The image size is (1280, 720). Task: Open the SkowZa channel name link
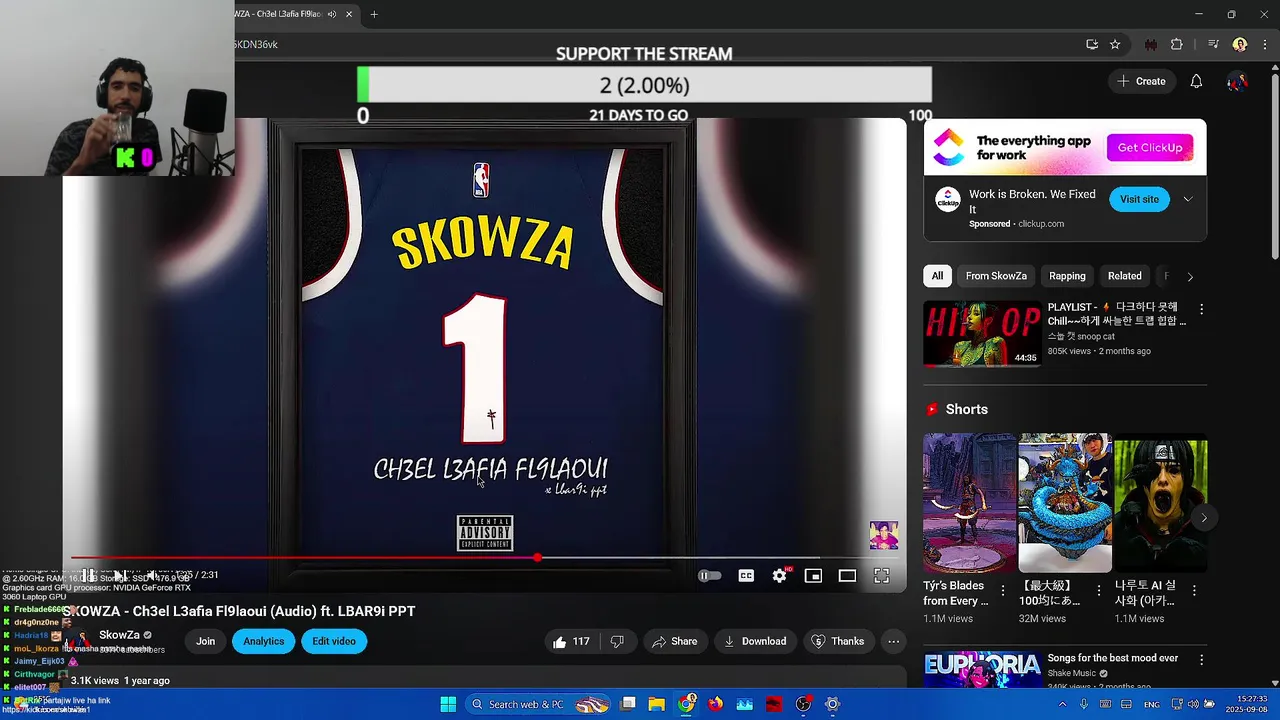coord(119,635)
